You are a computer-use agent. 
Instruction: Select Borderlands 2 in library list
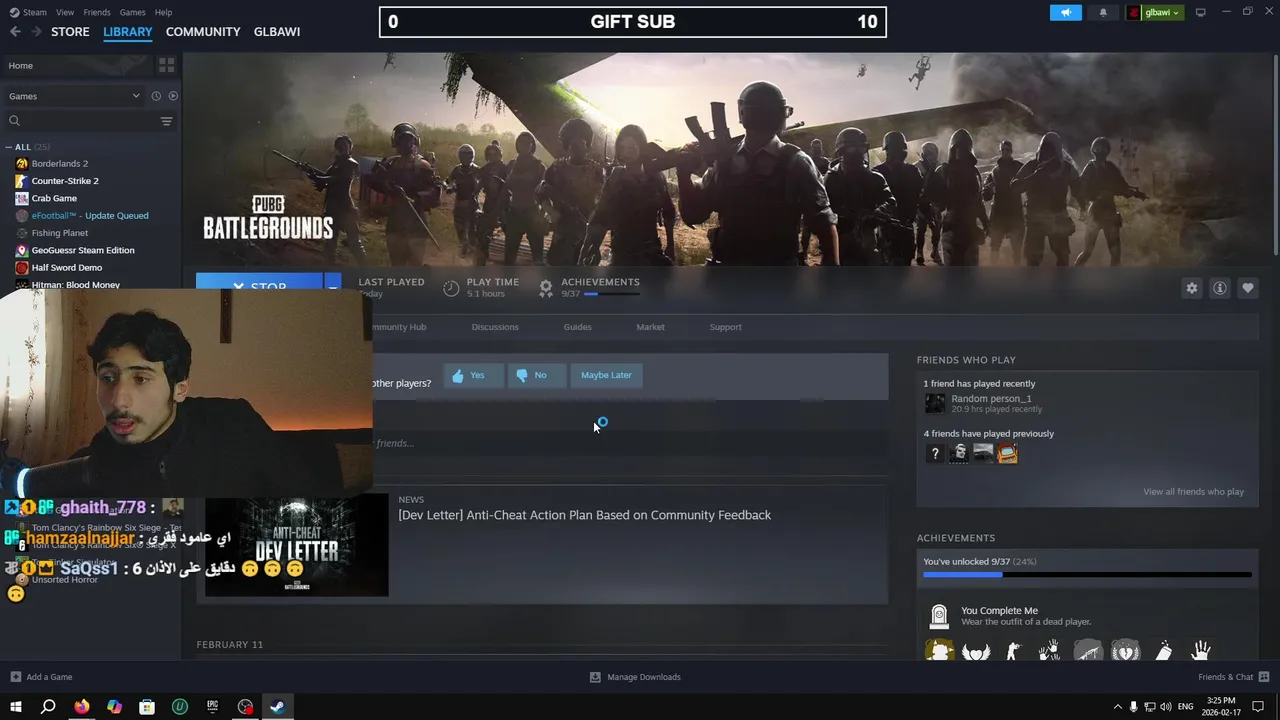tap(59, 163)
